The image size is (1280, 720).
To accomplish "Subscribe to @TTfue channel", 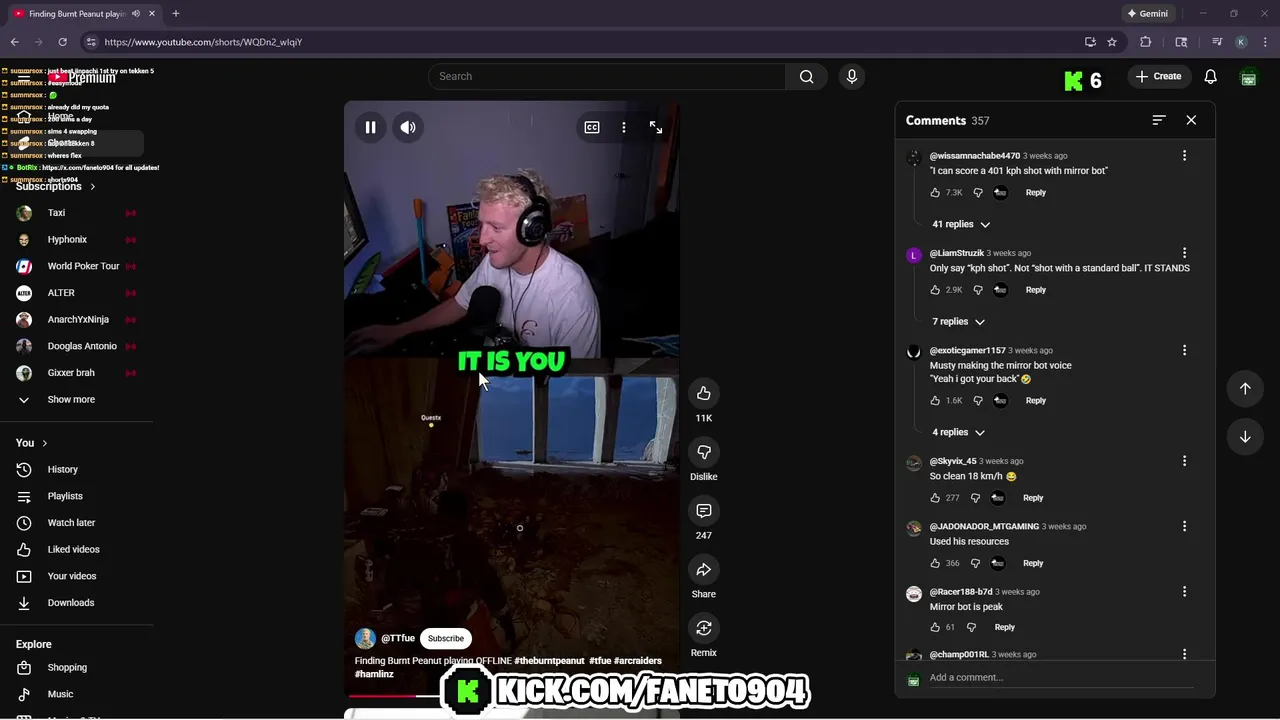I will 446,638.
